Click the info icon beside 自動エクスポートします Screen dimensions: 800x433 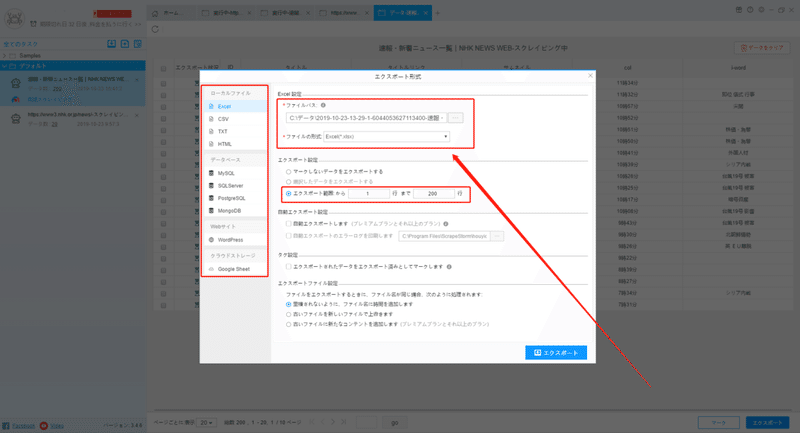pyautogui.click(x=446, y=224)
